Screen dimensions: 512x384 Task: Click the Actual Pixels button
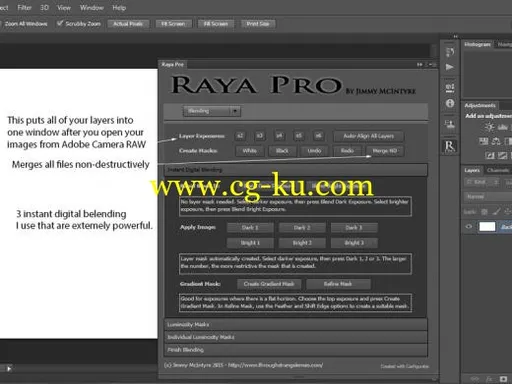pos(128,24)
